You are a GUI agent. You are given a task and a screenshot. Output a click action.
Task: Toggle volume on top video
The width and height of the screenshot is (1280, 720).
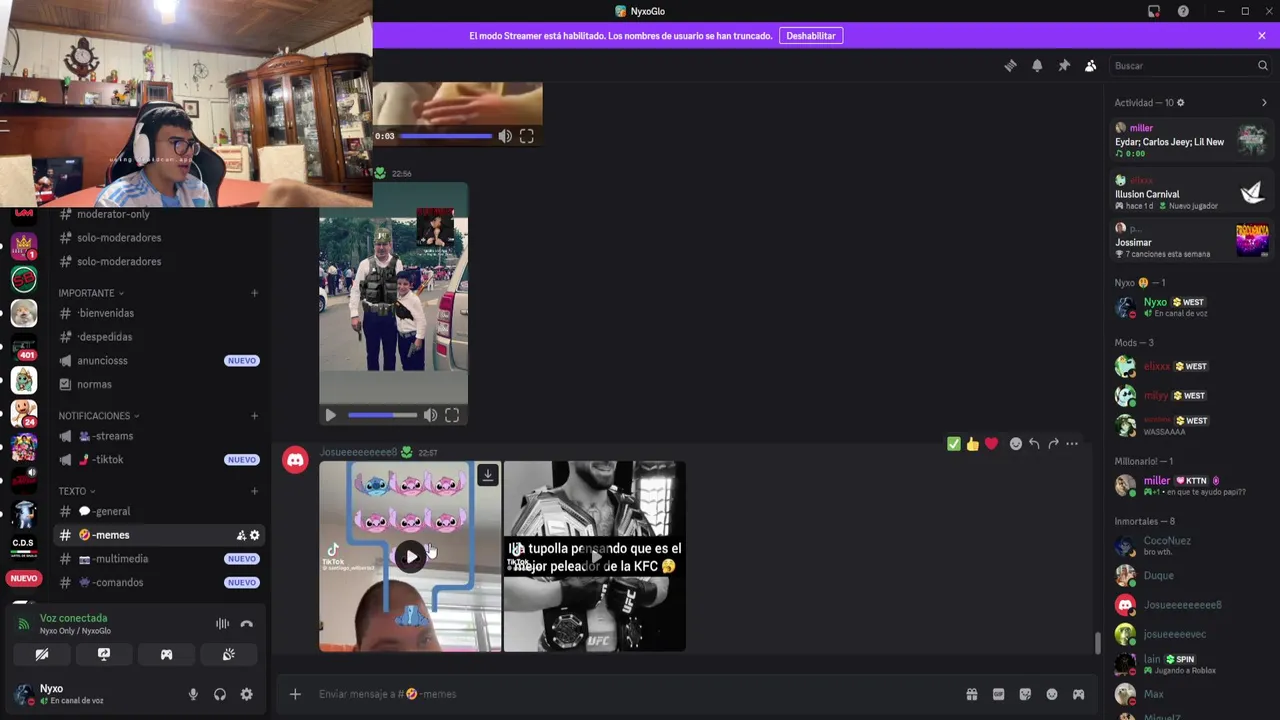click(x=505, y=136)
